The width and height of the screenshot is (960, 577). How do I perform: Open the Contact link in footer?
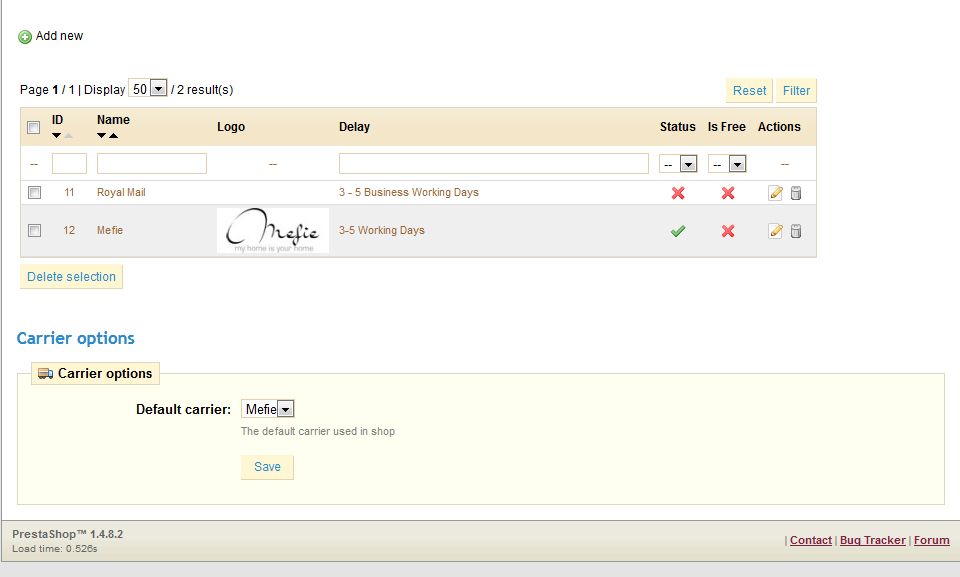click(811, 540)
